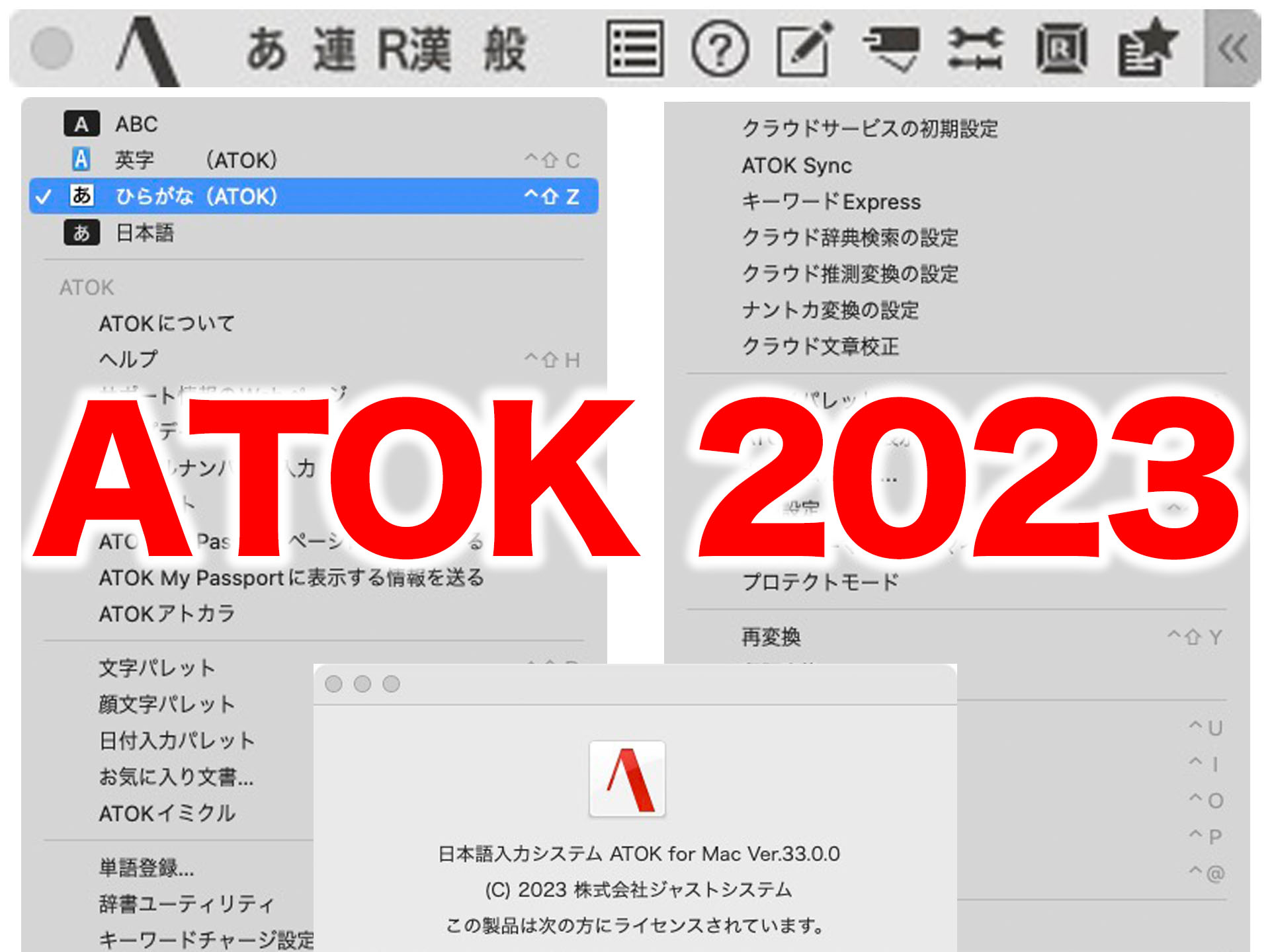The image size is (1270, 952).
Task: Click the dictionary R icon in palette
Action: click(x=1061, y=48)
